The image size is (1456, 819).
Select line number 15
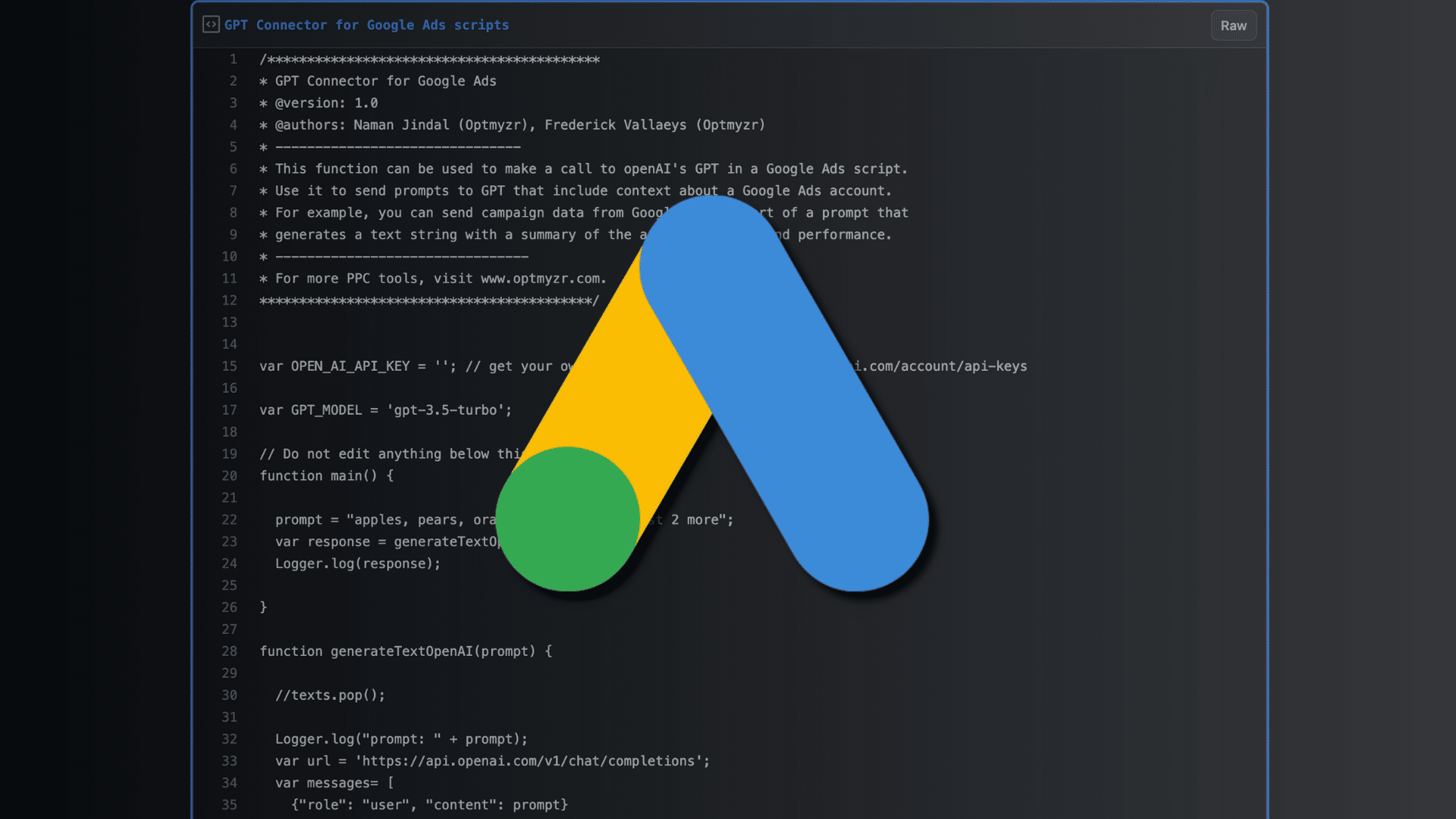(x=229, y=366)
